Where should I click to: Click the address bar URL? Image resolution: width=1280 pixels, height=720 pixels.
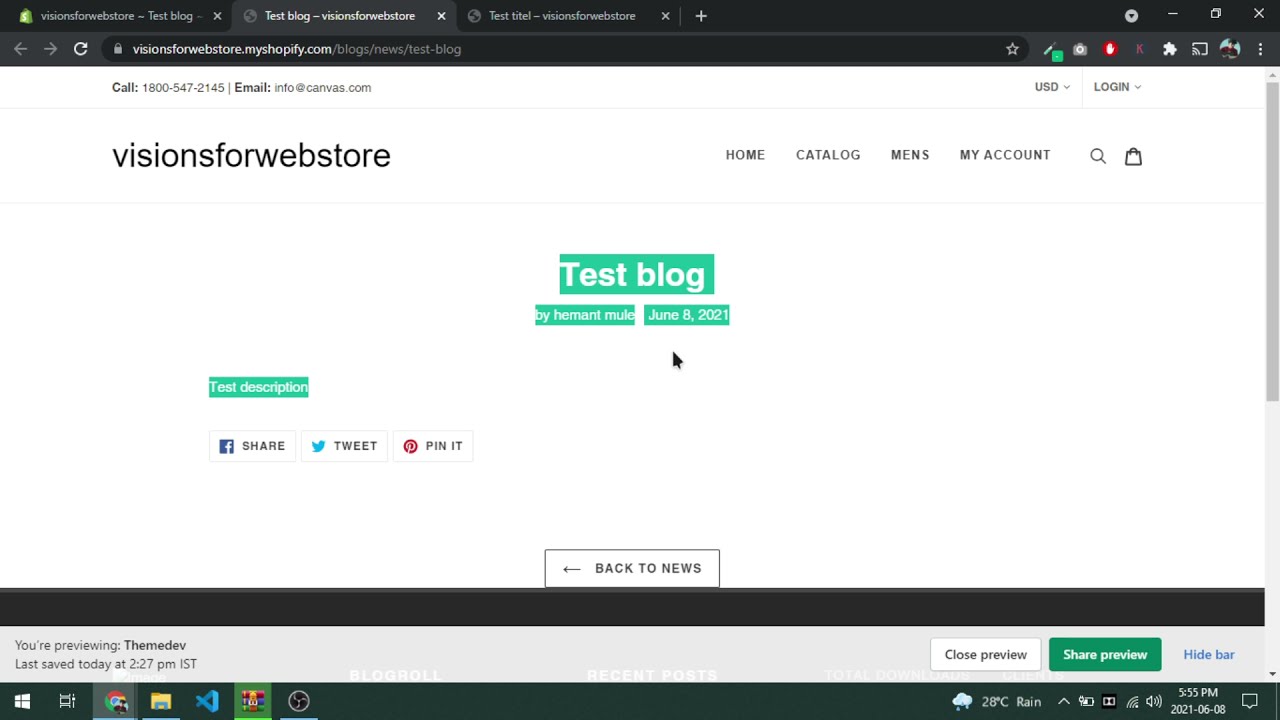click(x=296, y=48)
